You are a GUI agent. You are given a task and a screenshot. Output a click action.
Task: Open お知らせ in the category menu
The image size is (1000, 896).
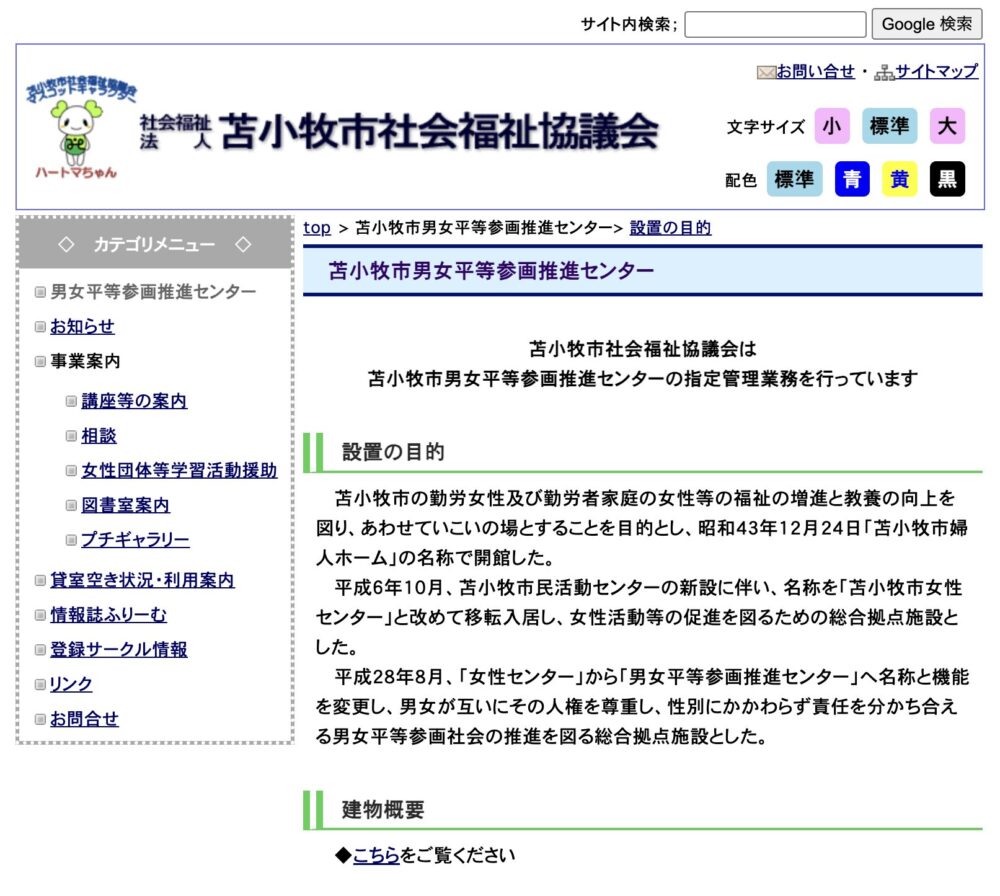82,327
